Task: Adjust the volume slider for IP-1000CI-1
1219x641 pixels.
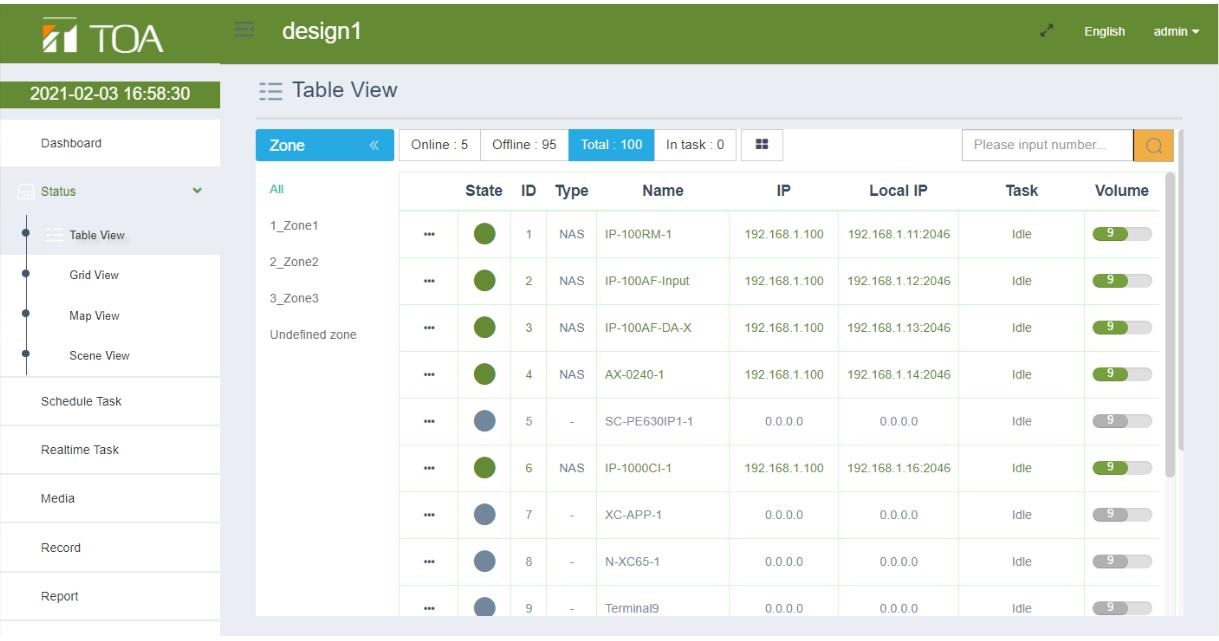Action: (1122, 468)
